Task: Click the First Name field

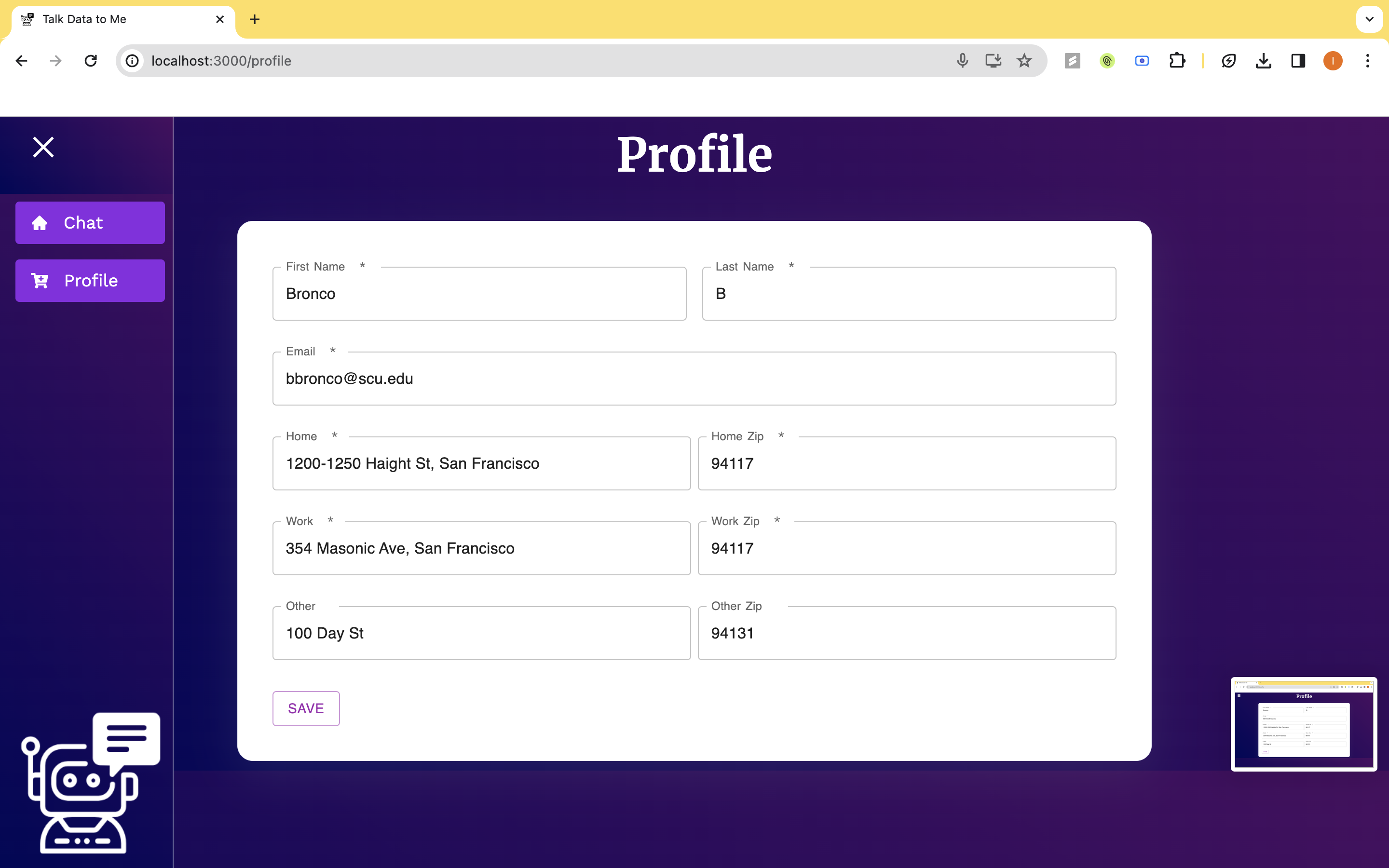Action: (x=479, y=294)
